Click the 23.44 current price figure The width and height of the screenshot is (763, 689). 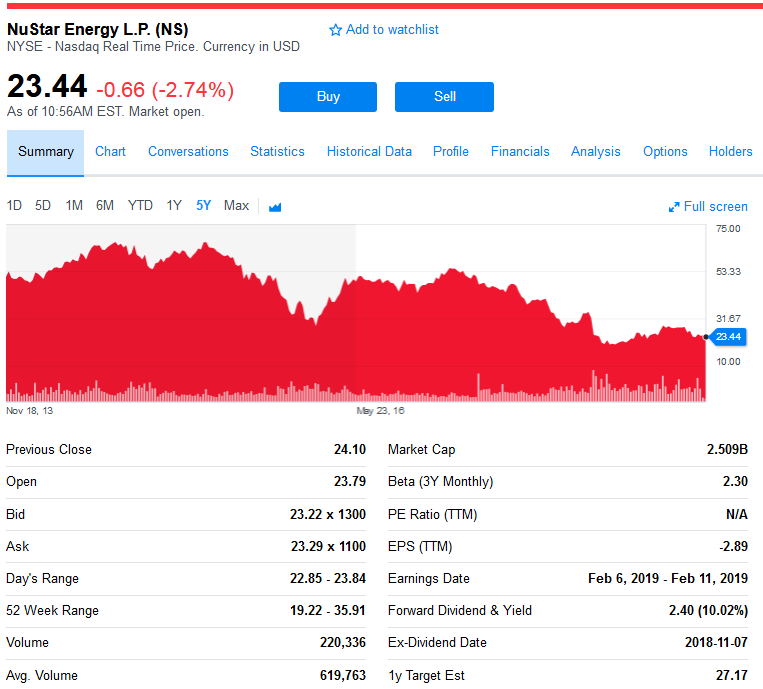47,87
